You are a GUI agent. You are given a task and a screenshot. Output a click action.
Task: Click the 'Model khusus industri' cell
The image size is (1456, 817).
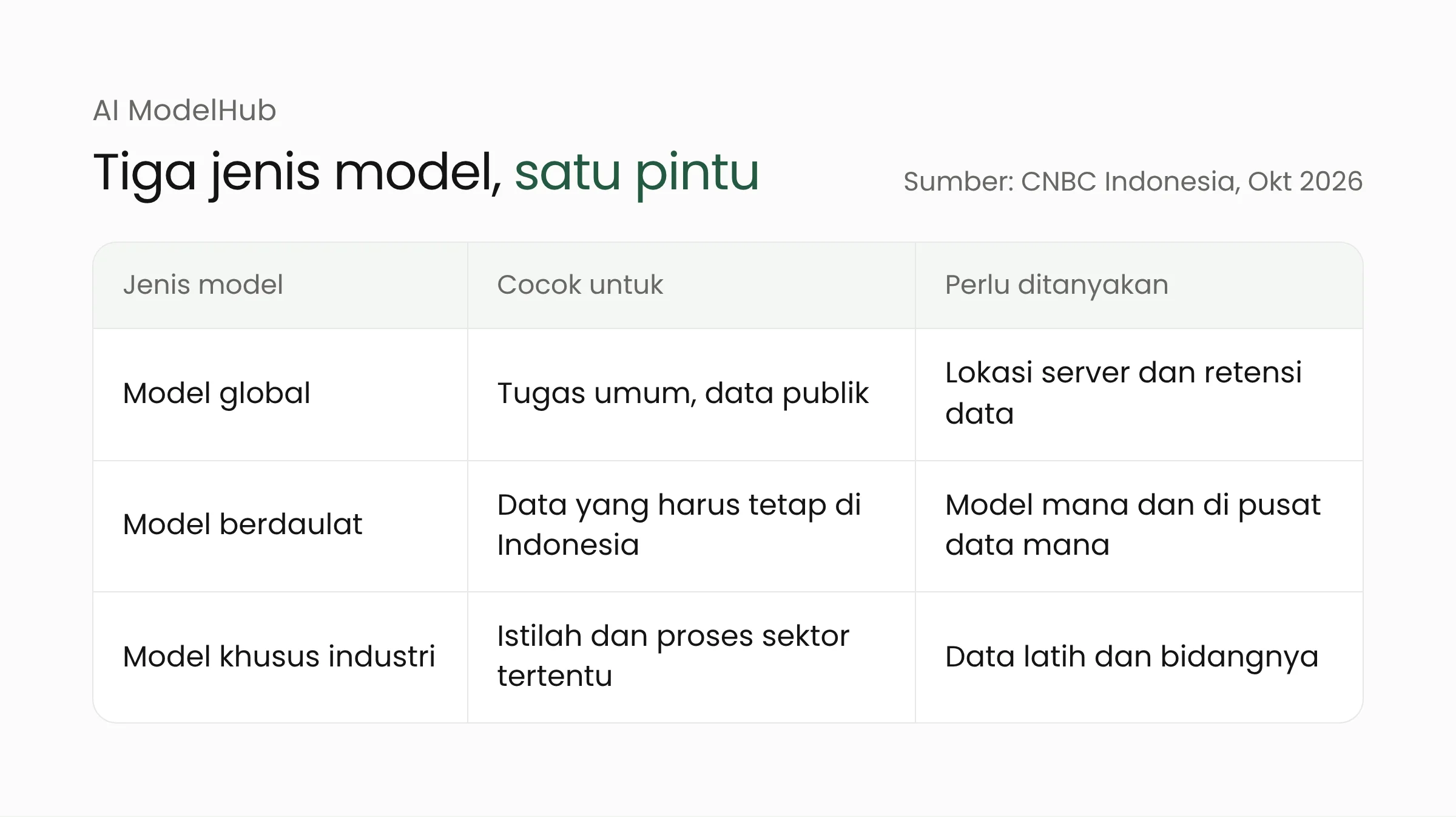[x=280, y=657]
